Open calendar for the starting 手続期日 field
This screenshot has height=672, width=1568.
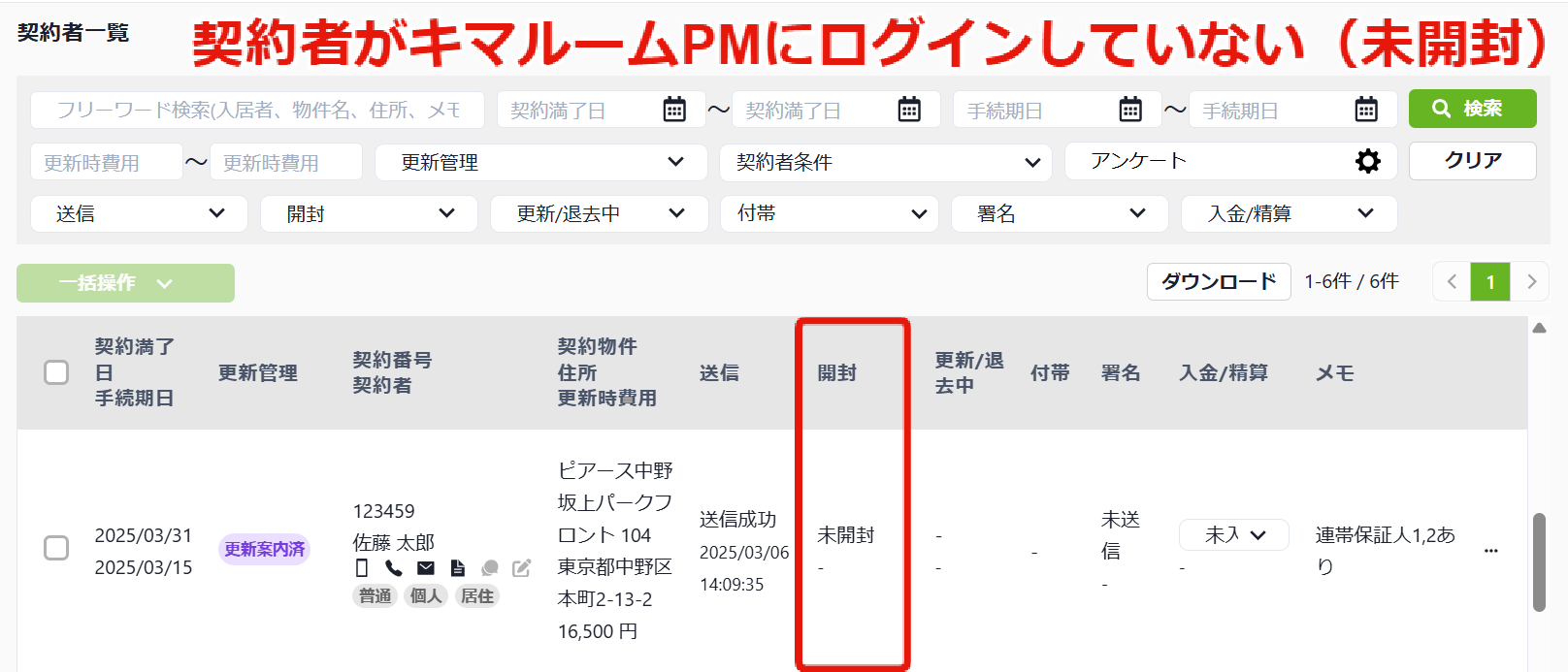tap(1130, 110)
